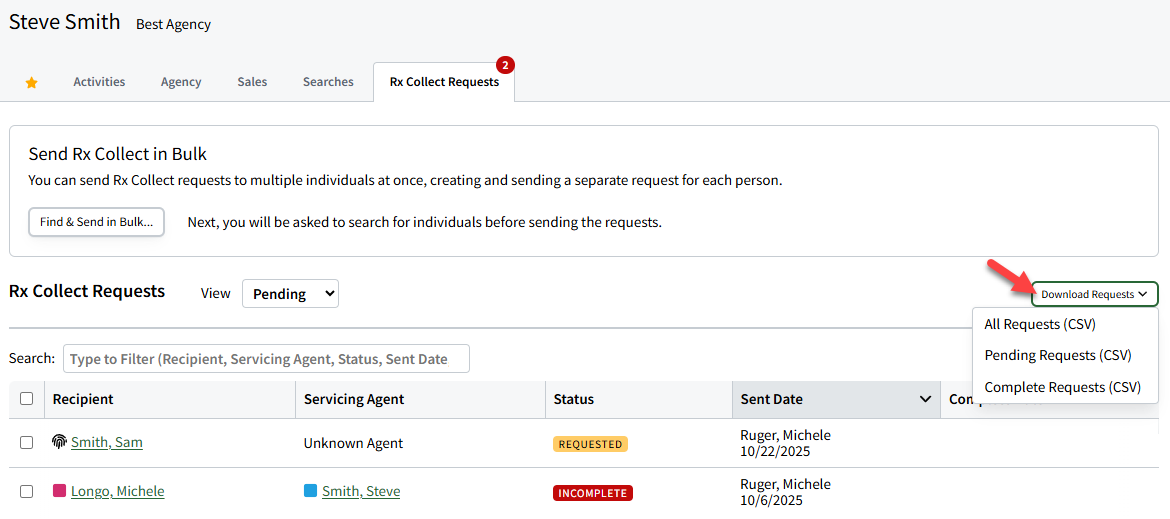
Task: Toggle the select-all checkbox in table header
Action: [27, 399]
